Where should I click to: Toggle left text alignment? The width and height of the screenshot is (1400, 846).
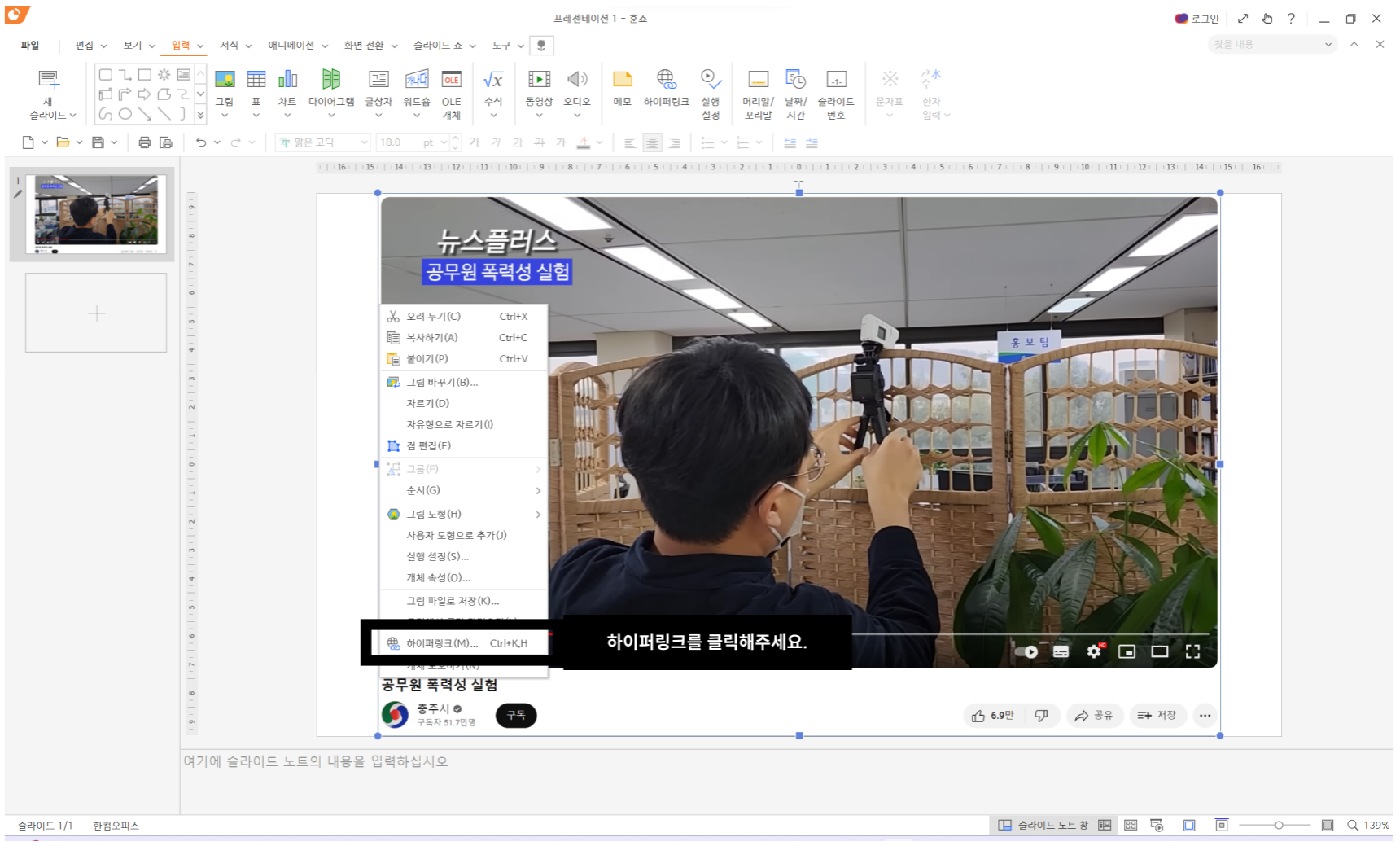(630, 142)
